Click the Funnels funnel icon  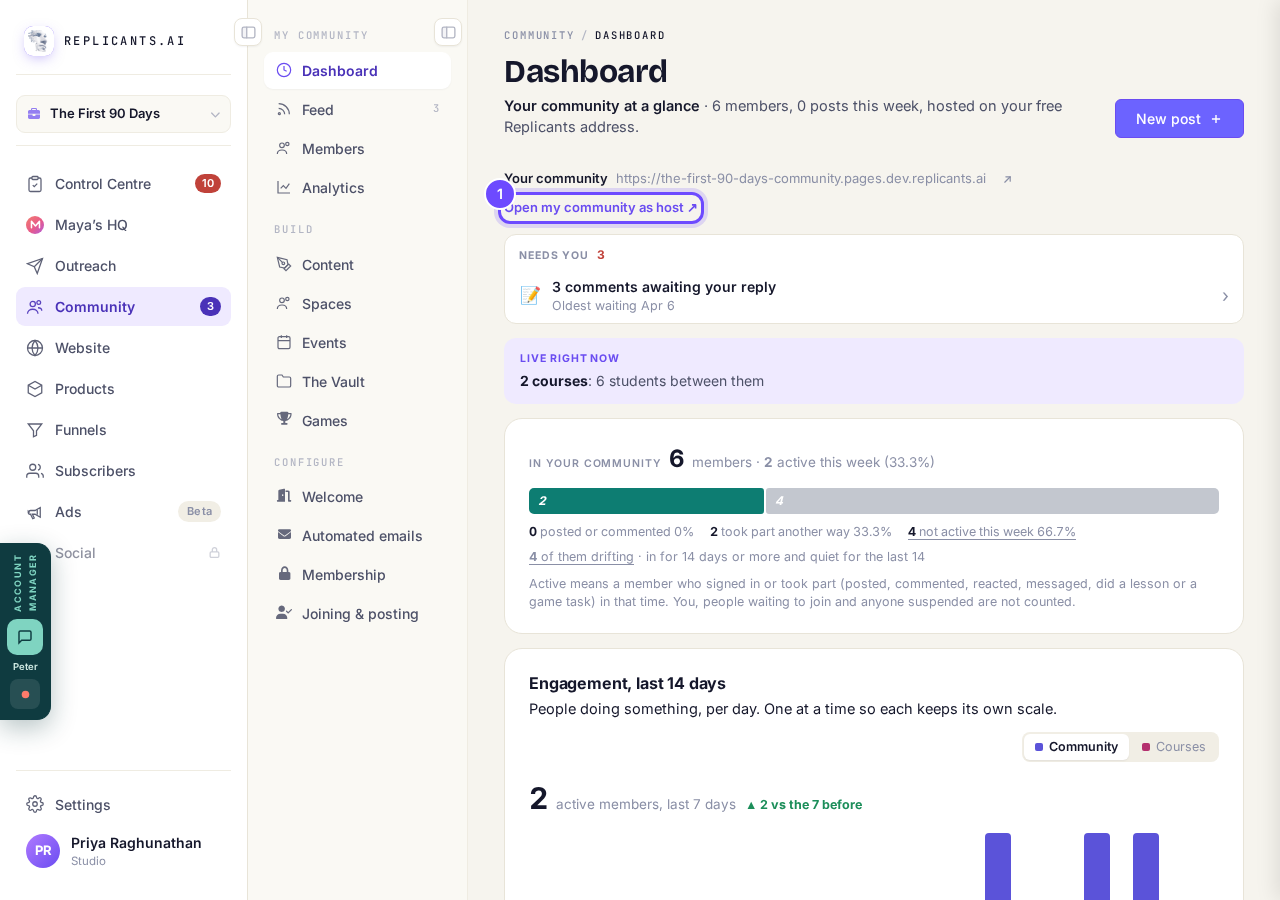(35, 430)
